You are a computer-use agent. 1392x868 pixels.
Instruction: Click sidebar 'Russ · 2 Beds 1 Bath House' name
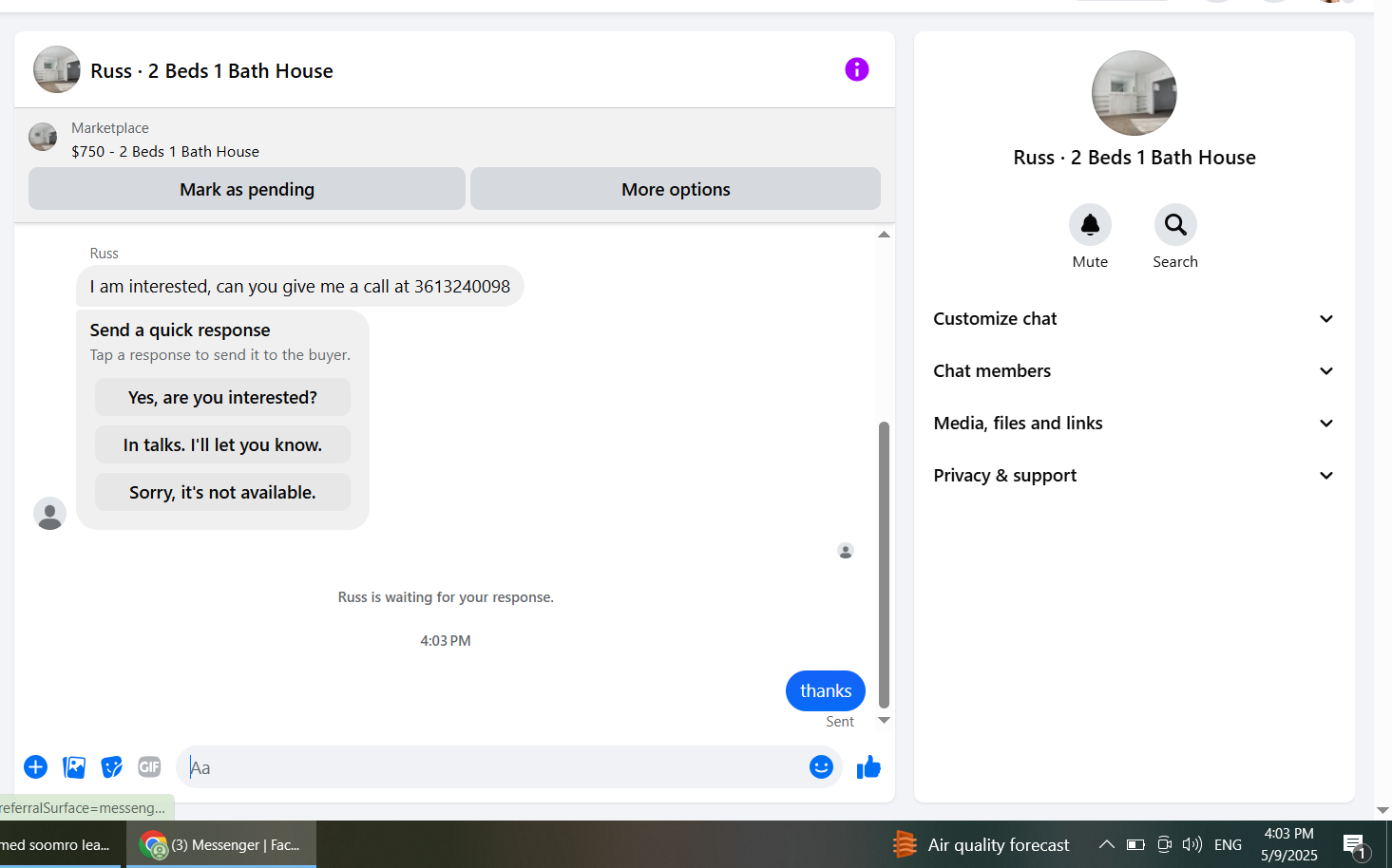click(1135, 158)
